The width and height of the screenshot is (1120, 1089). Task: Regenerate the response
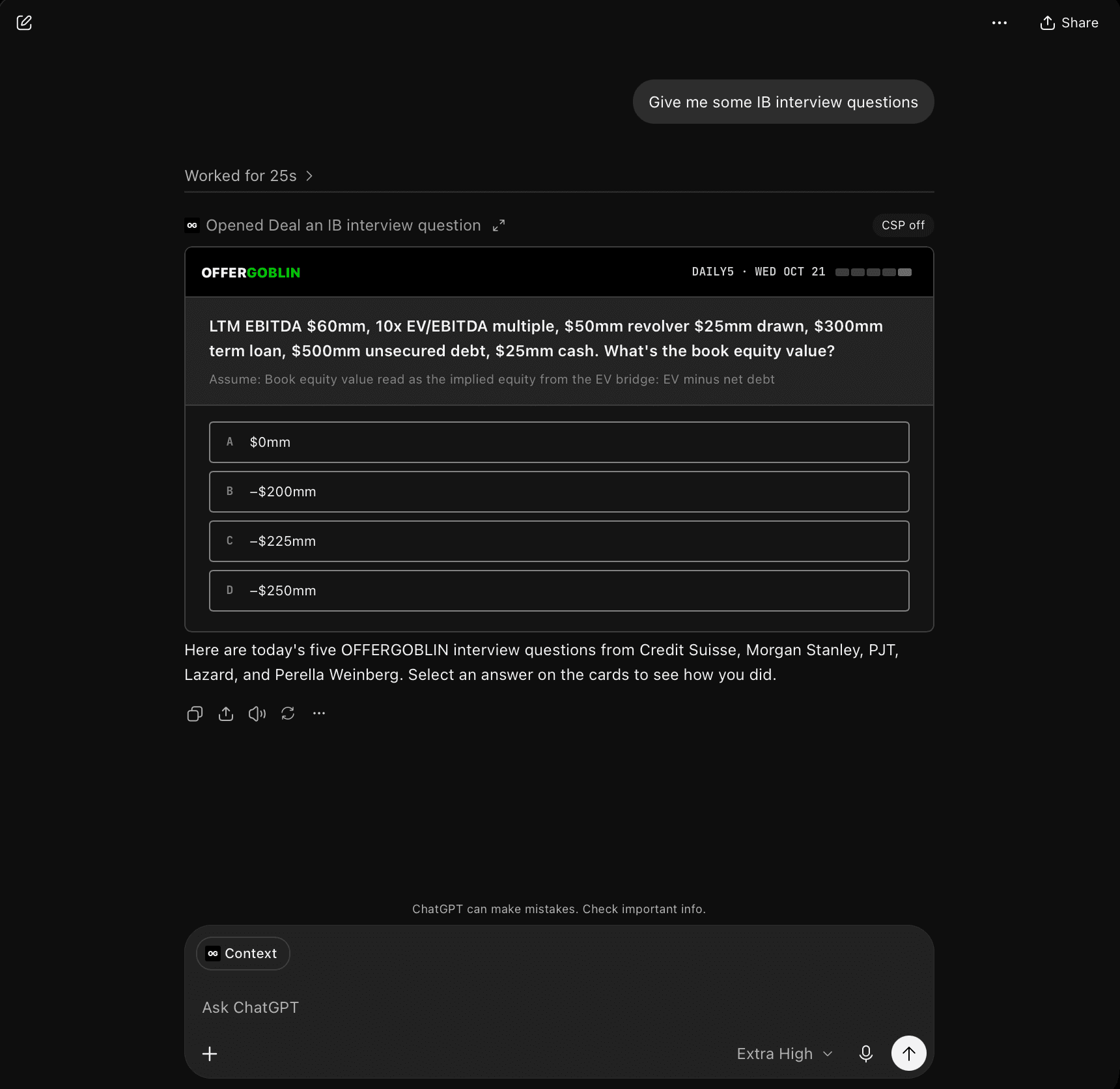point(288,714)
